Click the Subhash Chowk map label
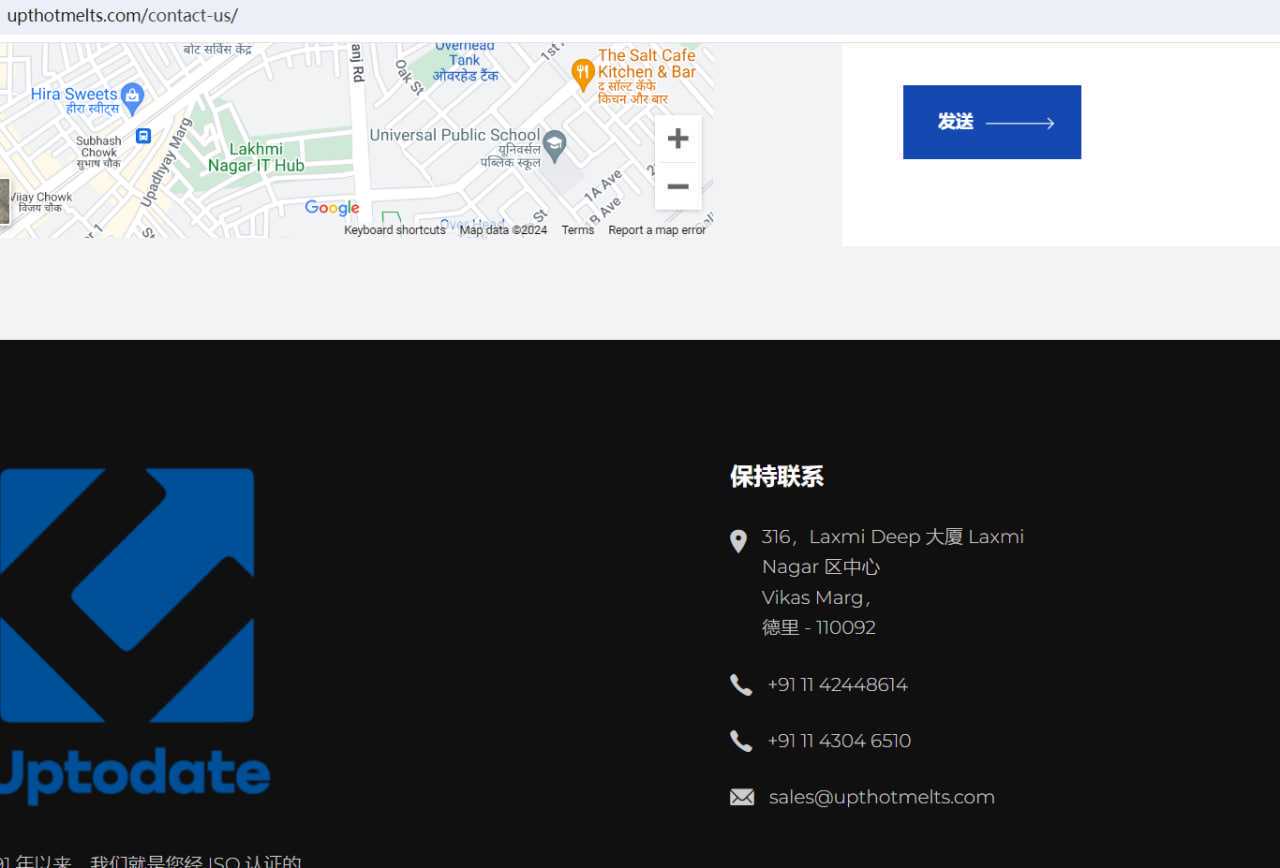Screen dimensions: 1280x868 click(99, 152)
